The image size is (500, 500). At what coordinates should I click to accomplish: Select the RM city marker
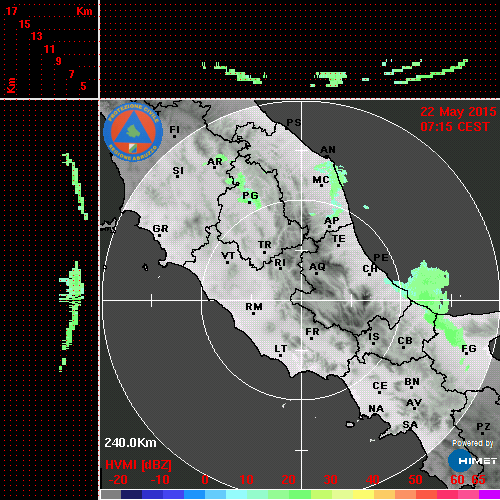click(254, 308)
